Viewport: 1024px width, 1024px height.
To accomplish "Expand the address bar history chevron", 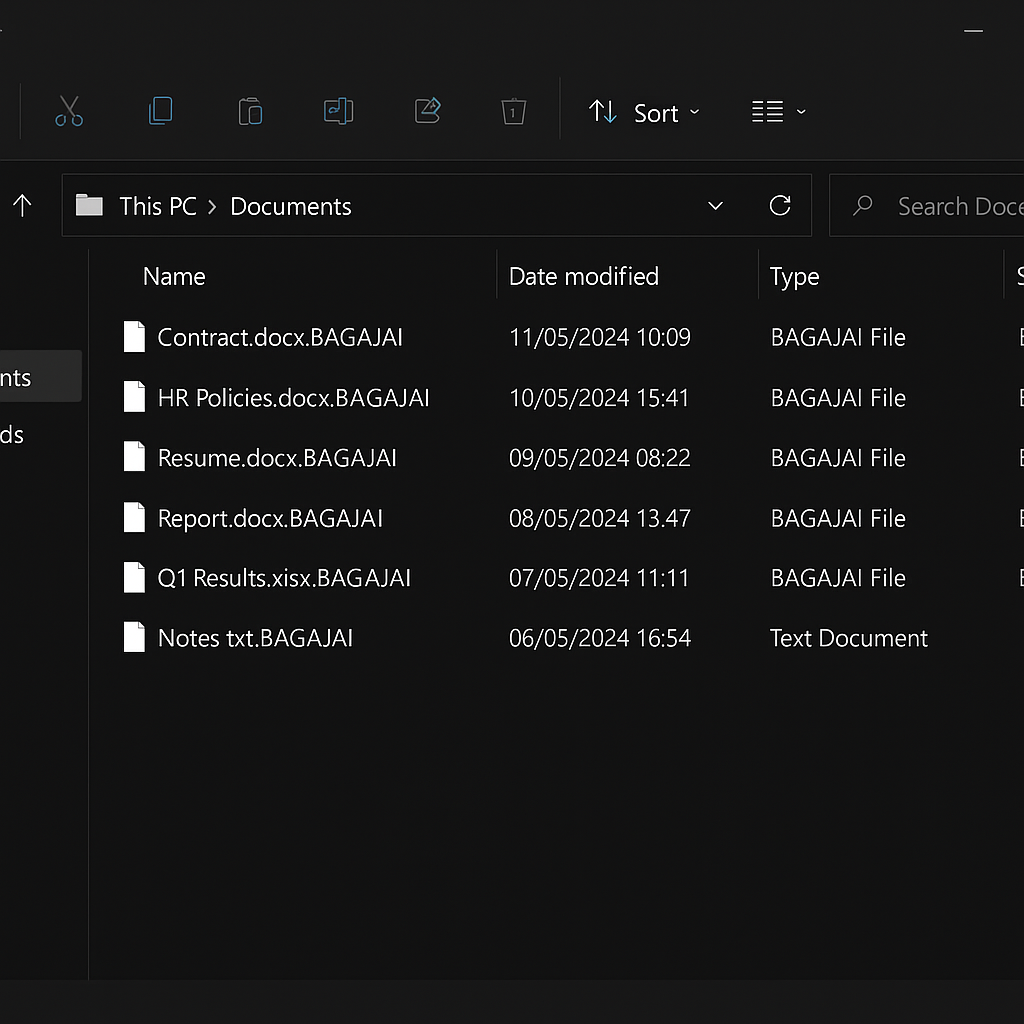I will pyautogui.click(x=715, y=206).
